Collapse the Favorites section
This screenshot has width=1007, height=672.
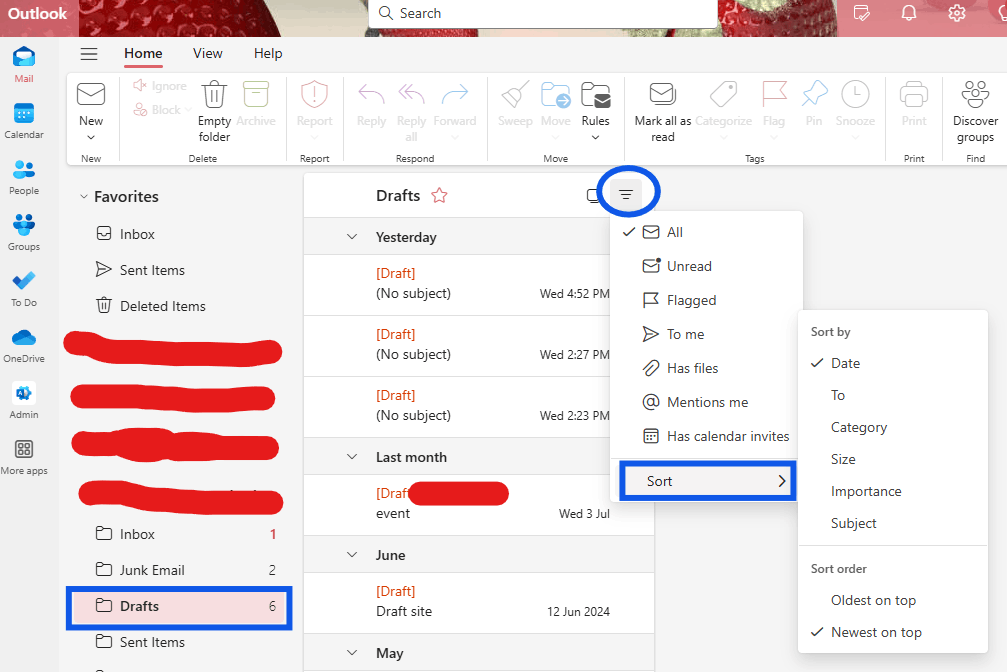(x=83, y=197)
